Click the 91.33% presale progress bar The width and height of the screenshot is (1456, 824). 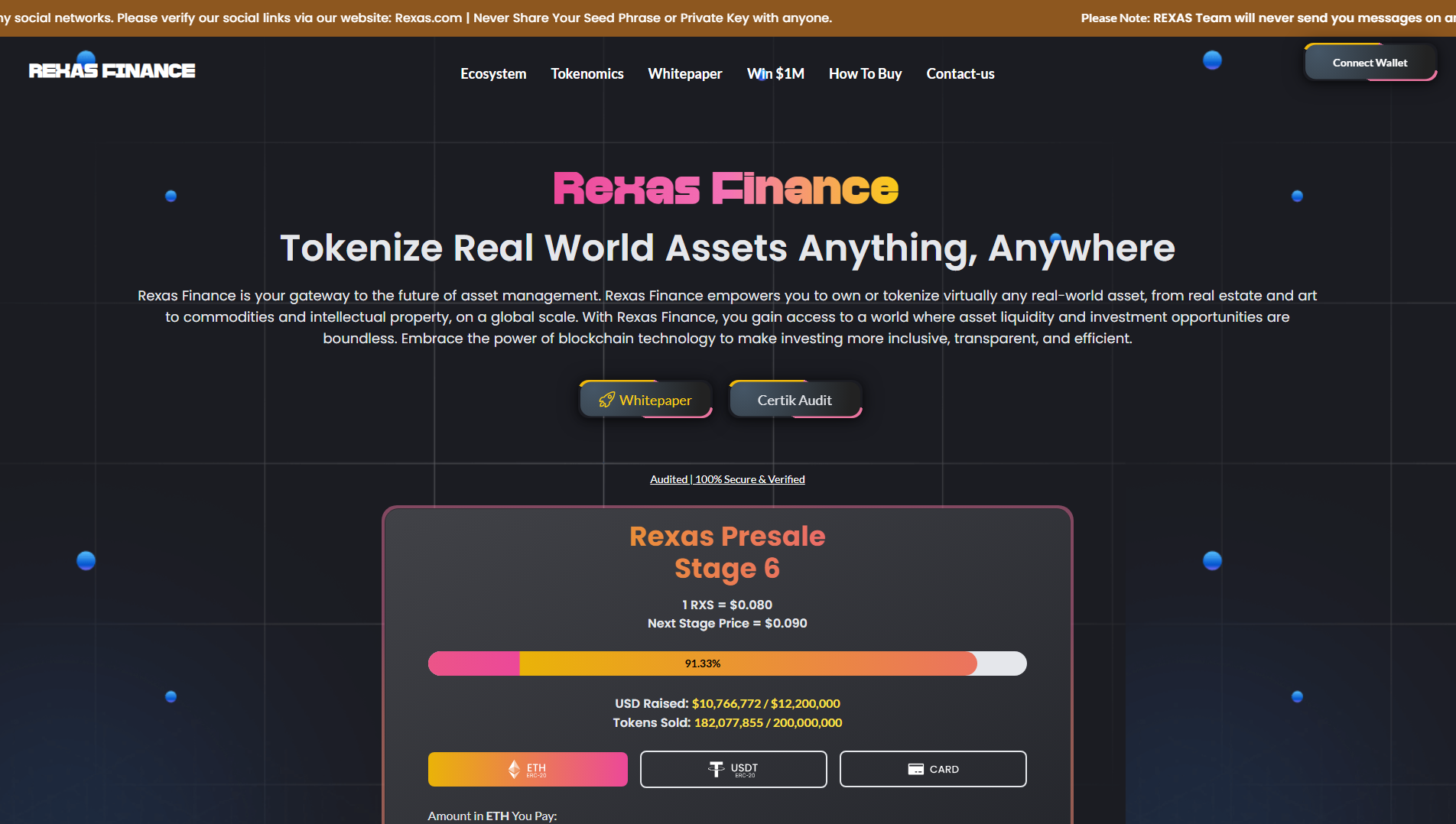tap(727, 663)
